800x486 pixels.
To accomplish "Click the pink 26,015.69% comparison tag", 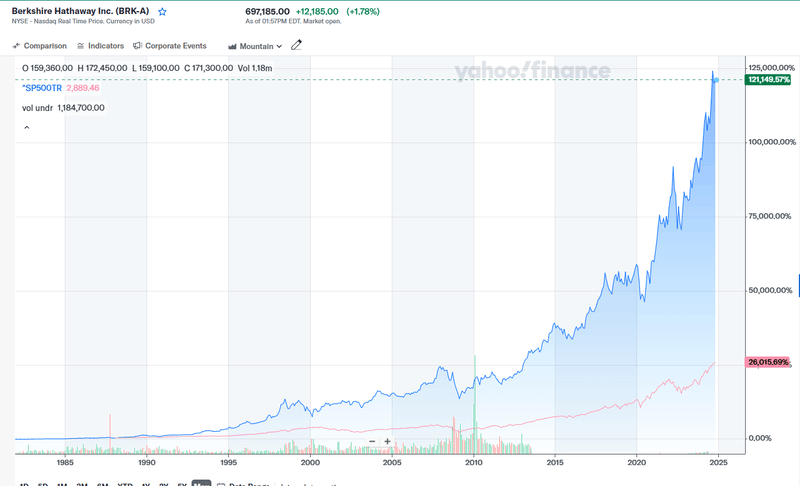I will pyautogui.click(x=767, y=362).
